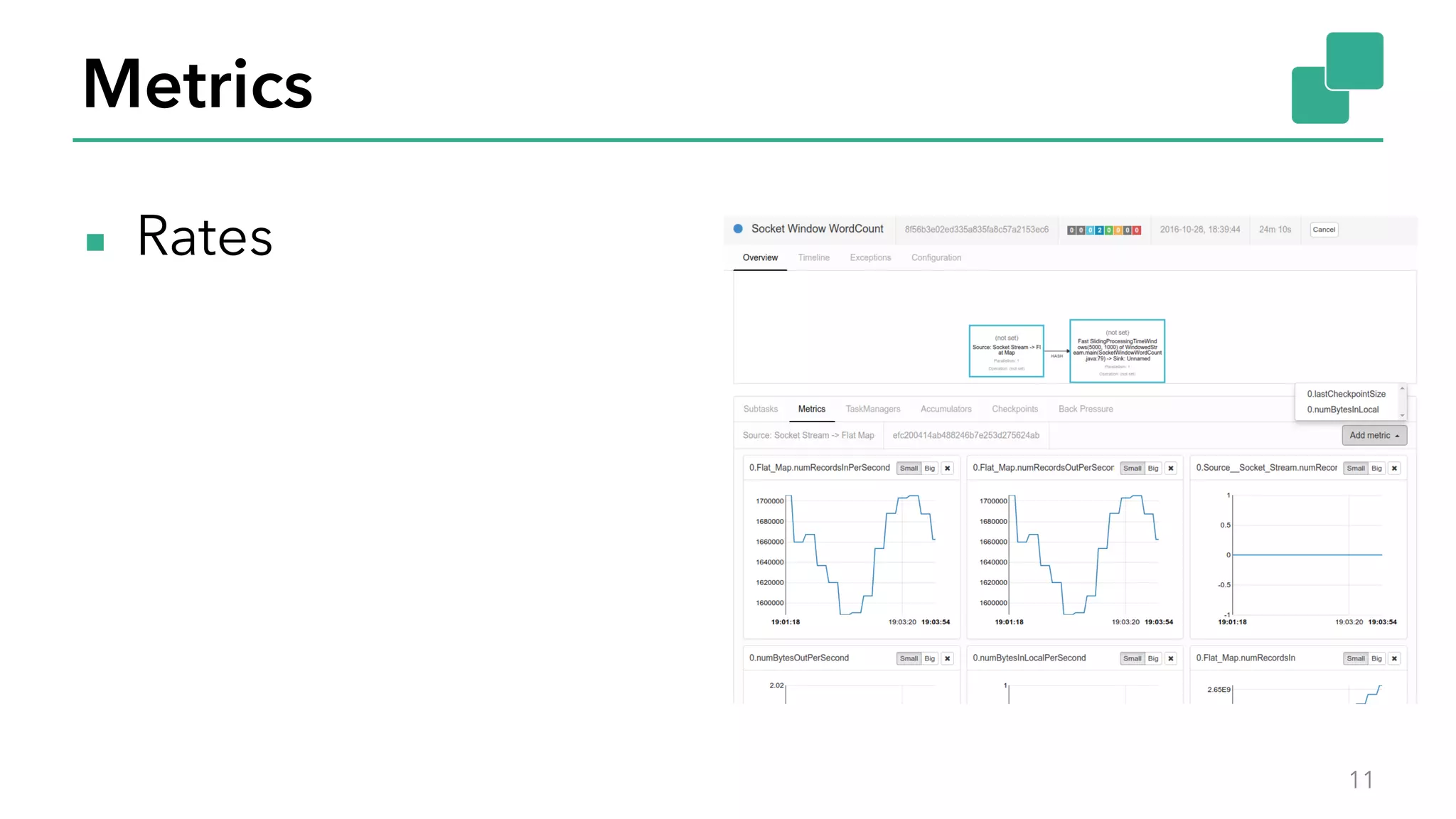Set Source__Socket_Stream chart to Small

(1356, 468)
